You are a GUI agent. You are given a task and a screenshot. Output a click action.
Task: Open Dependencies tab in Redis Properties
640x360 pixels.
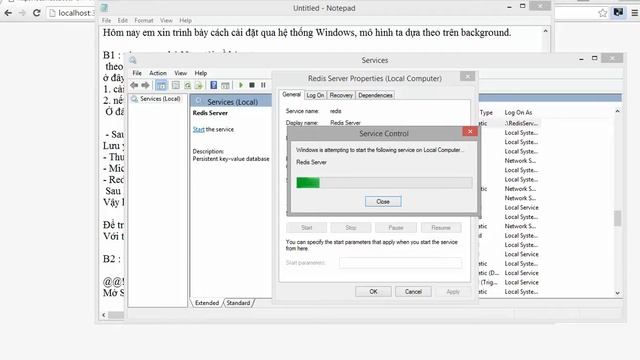(x=375, y=95)
